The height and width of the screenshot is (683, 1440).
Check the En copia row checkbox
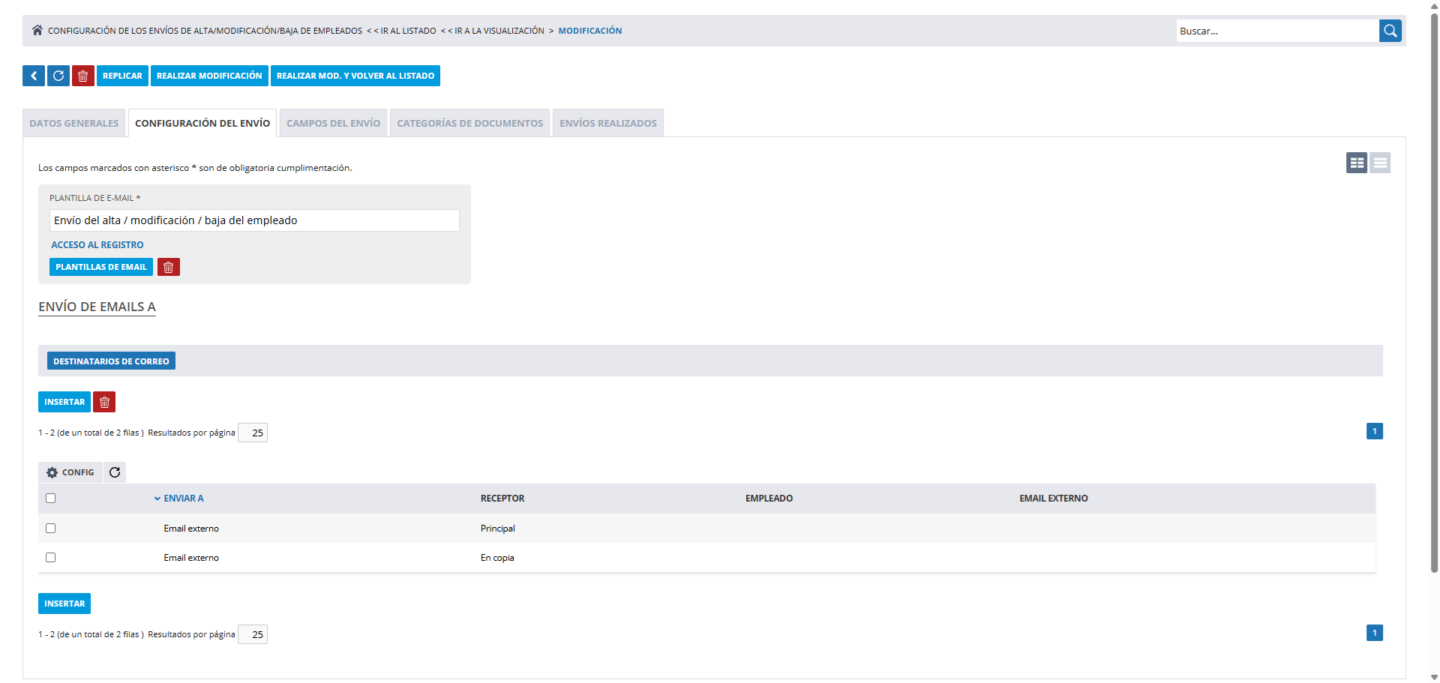click(x=51, y=558)
